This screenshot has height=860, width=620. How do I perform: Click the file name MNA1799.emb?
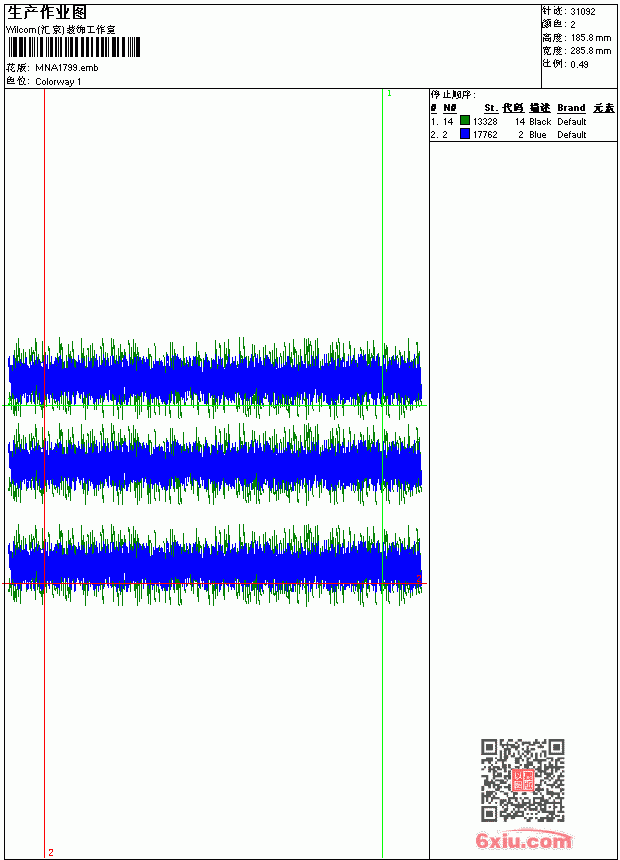tap(67, 68)
